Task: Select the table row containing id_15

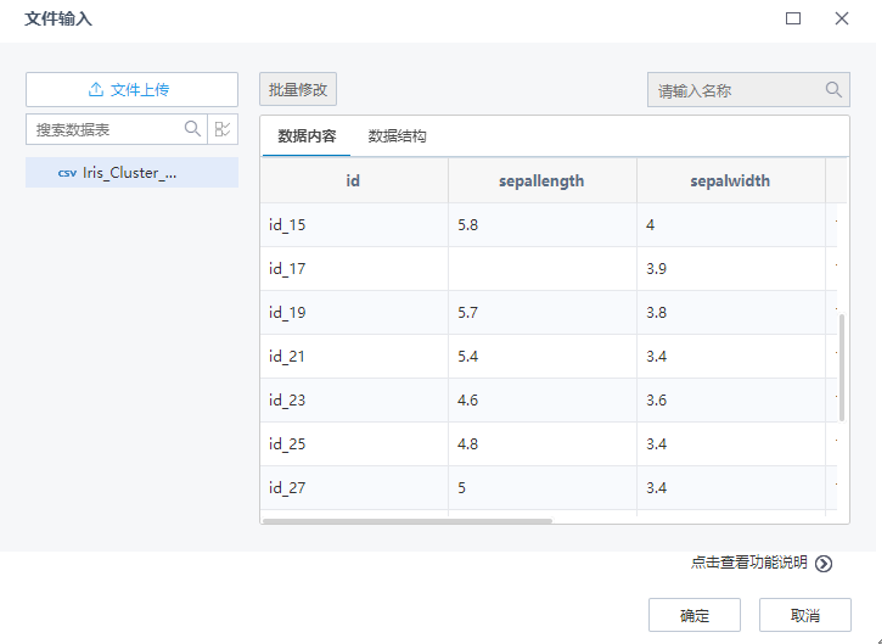Action: click(450, 226)
